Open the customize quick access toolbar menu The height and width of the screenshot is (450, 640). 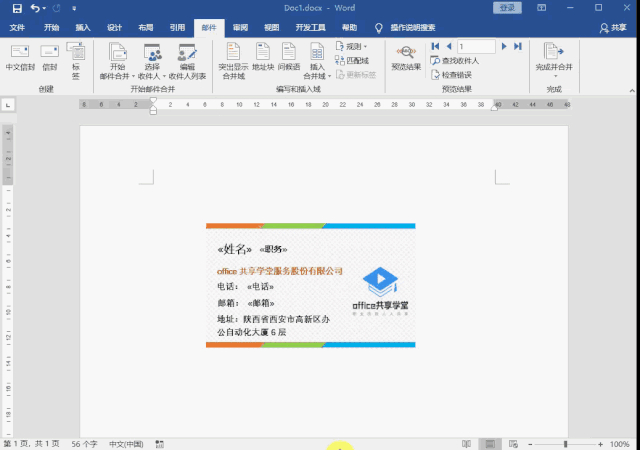point(74,8)
